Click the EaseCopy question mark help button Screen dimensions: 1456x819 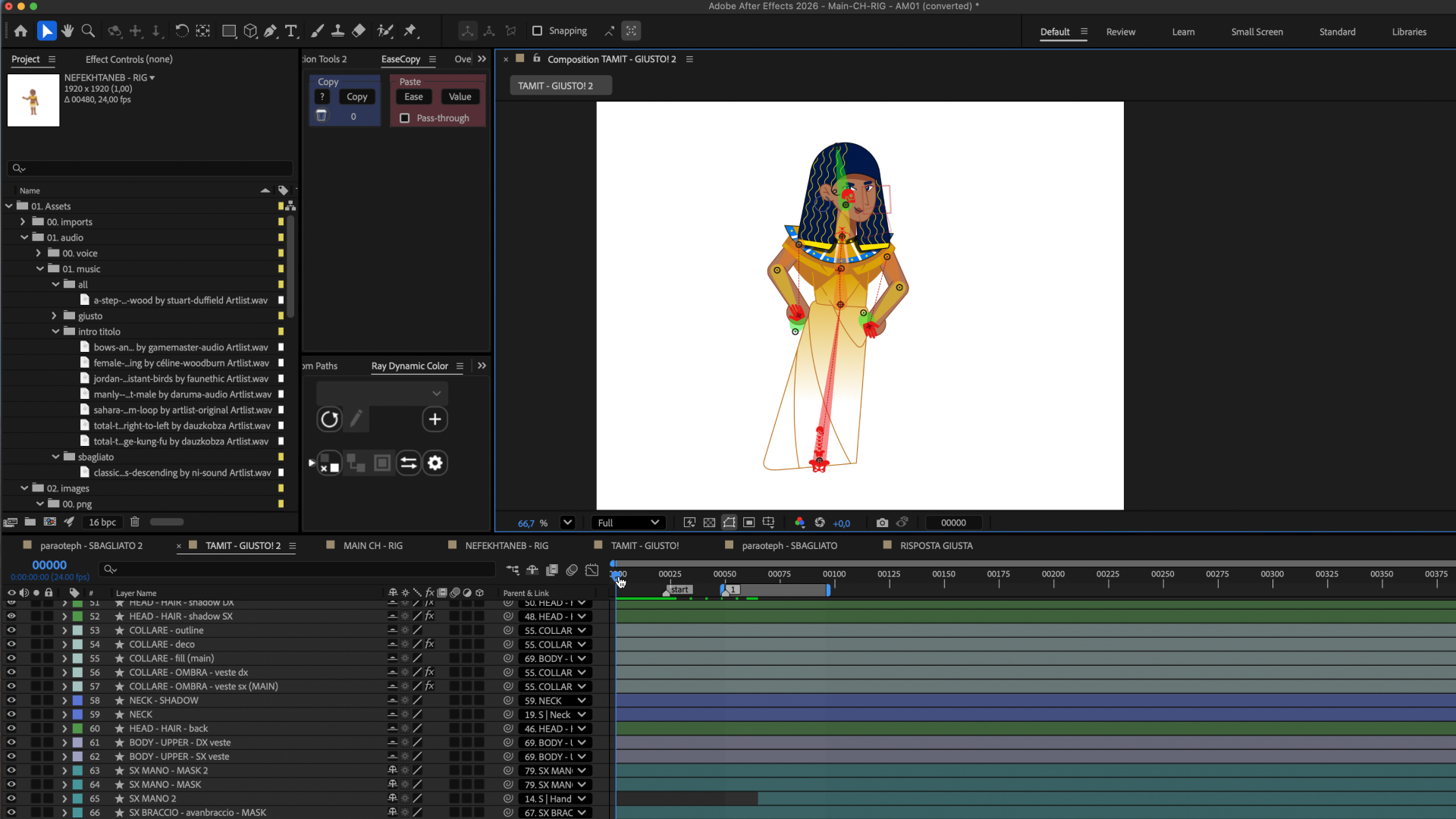tap(322, 96)
